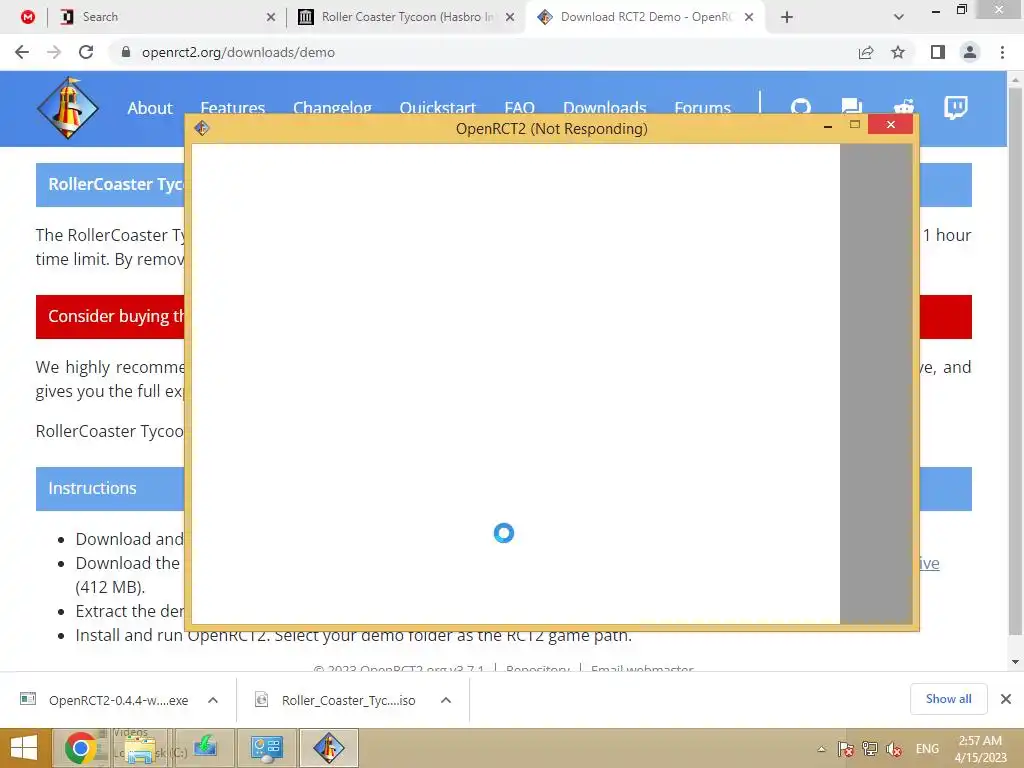The image size is (1024, 768).
Task: Close the Not Responding OpenRCT2 window
Action: click(890, 124)
